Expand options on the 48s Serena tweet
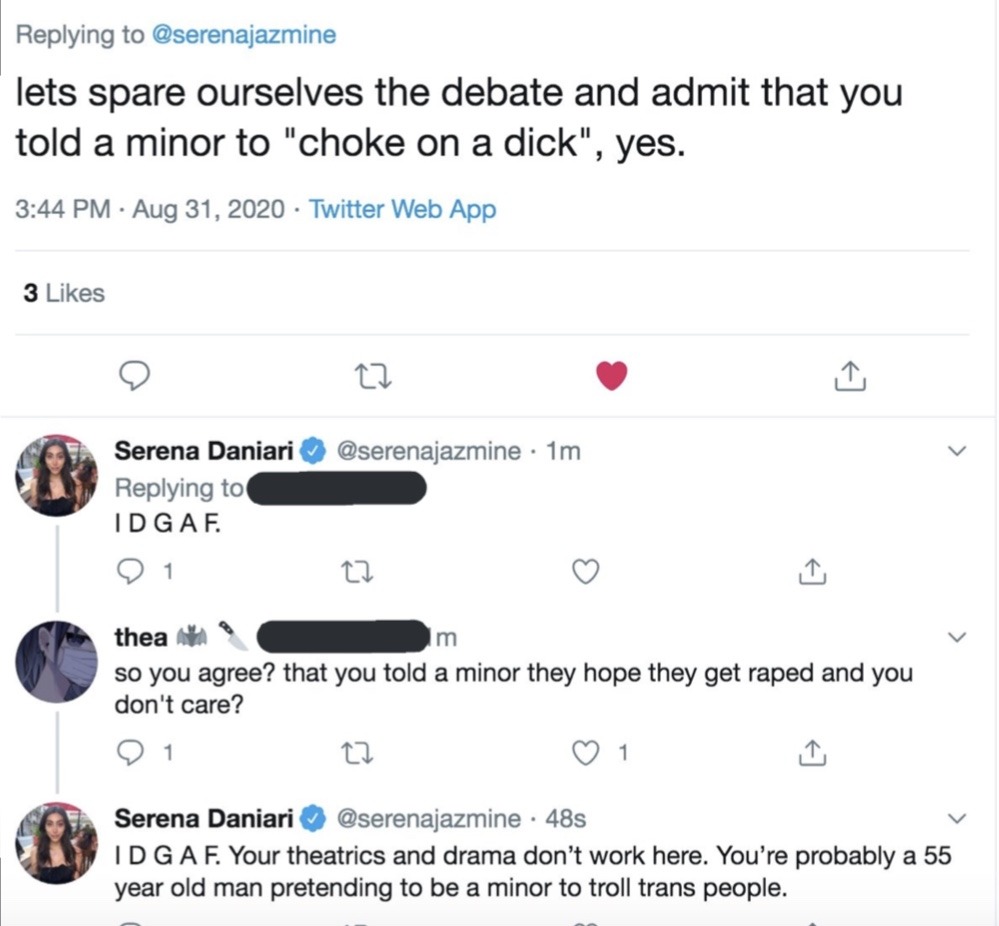 coord(957,819)
